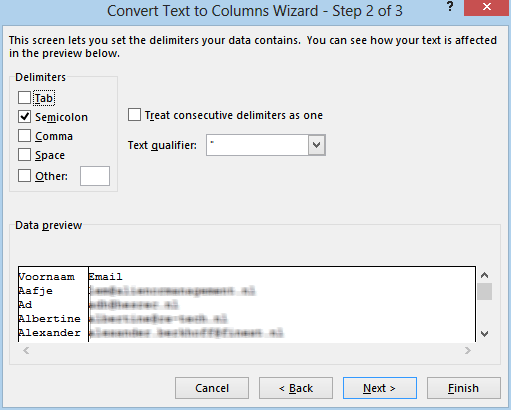The height and width of the screenshot is (410, 511).
Task: Click inside the Text qualifier combo box
Action: (x=257, y=145)
